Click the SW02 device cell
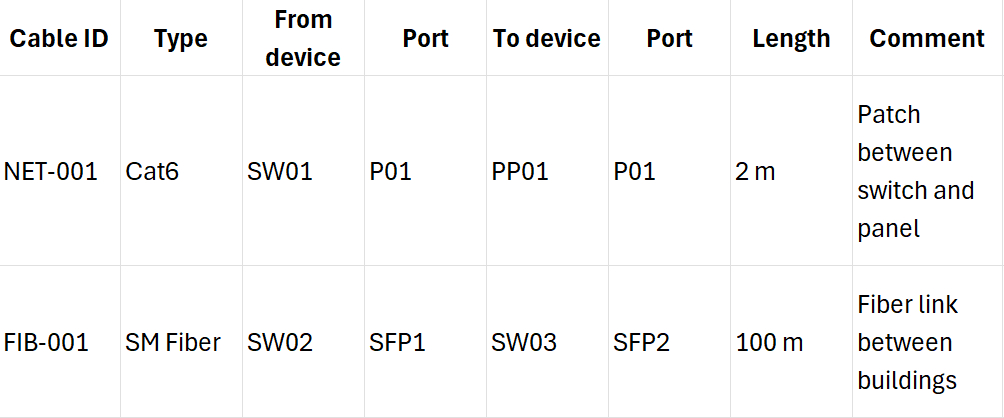 280,343
